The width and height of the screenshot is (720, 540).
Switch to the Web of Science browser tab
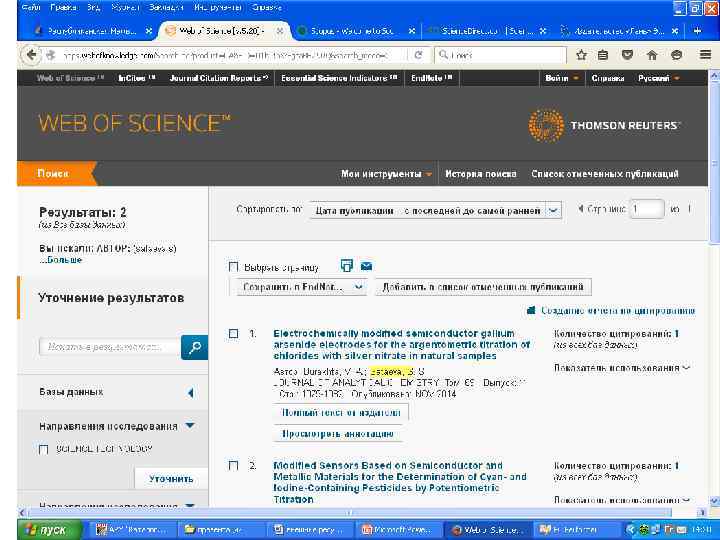point(223,31)
